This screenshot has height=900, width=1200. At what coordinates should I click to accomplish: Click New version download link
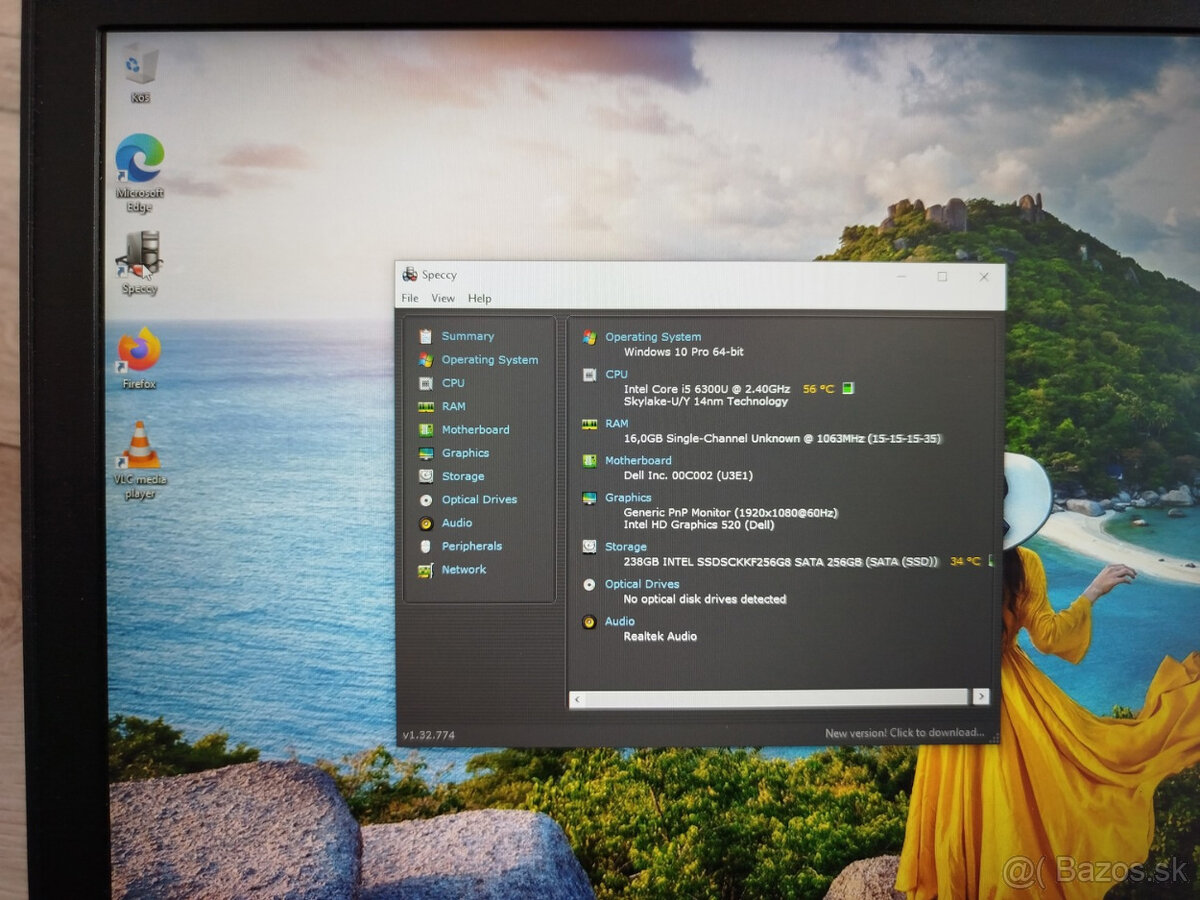(x=904, y=733)
